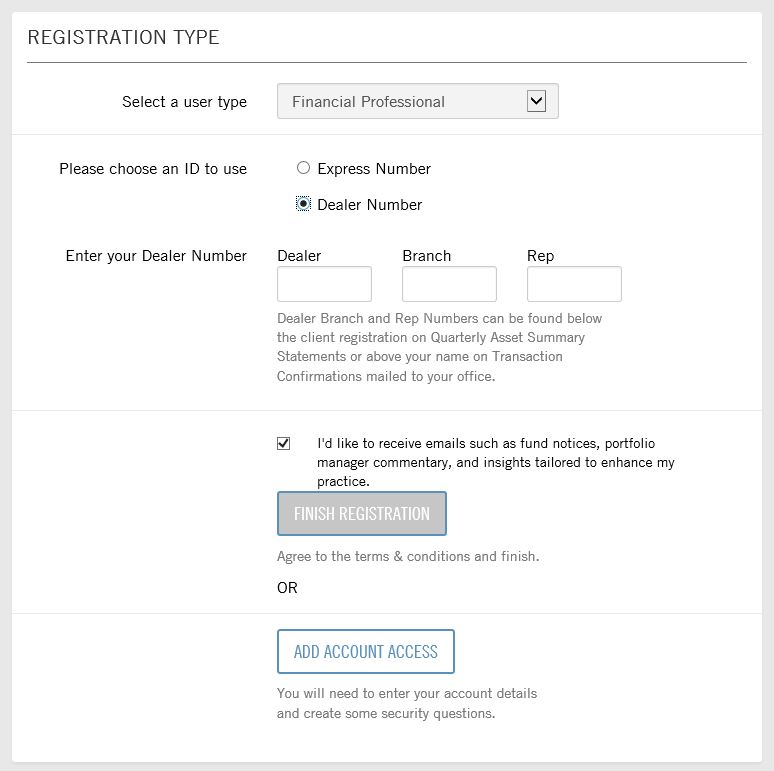Click the Registration Type heading
This screenshot has height=771, width=774.
123,38
